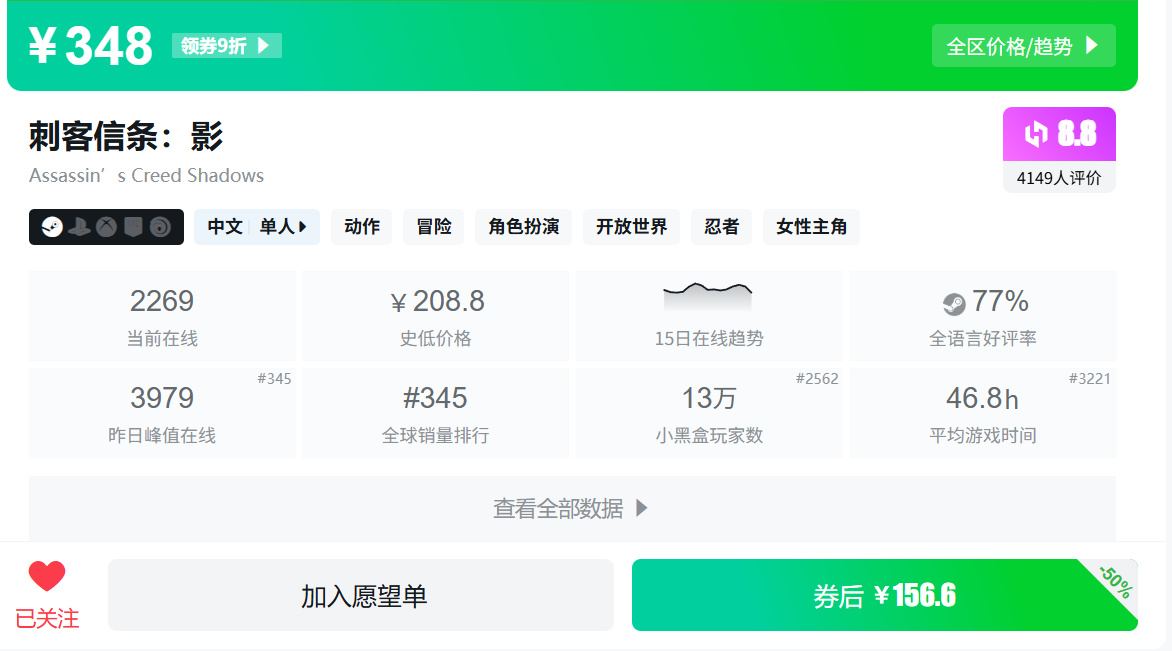Click the #2562 player count rank

(817, 379)
